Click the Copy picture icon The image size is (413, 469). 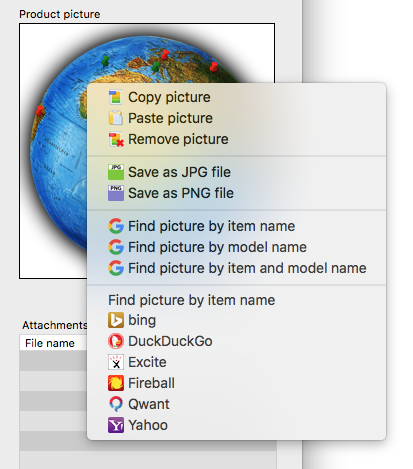click(x=116, y=97)
